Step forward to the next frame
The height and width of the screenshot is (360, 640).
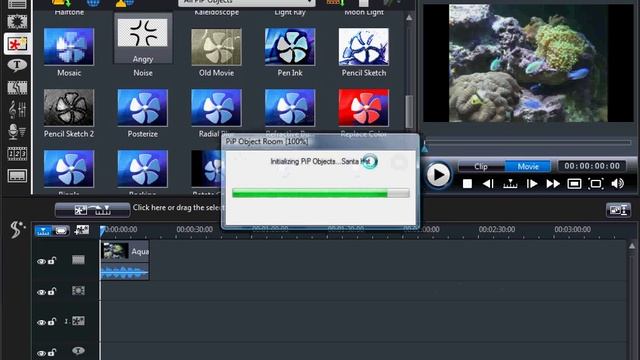pos(532,184)
